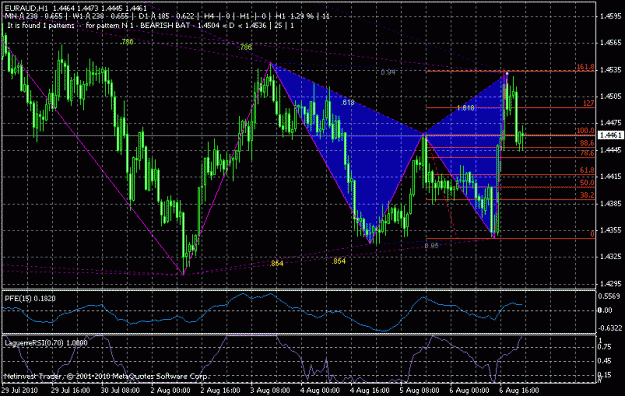Click the LaguerreRSI(0.70) indicator label

tap(45, 343)
